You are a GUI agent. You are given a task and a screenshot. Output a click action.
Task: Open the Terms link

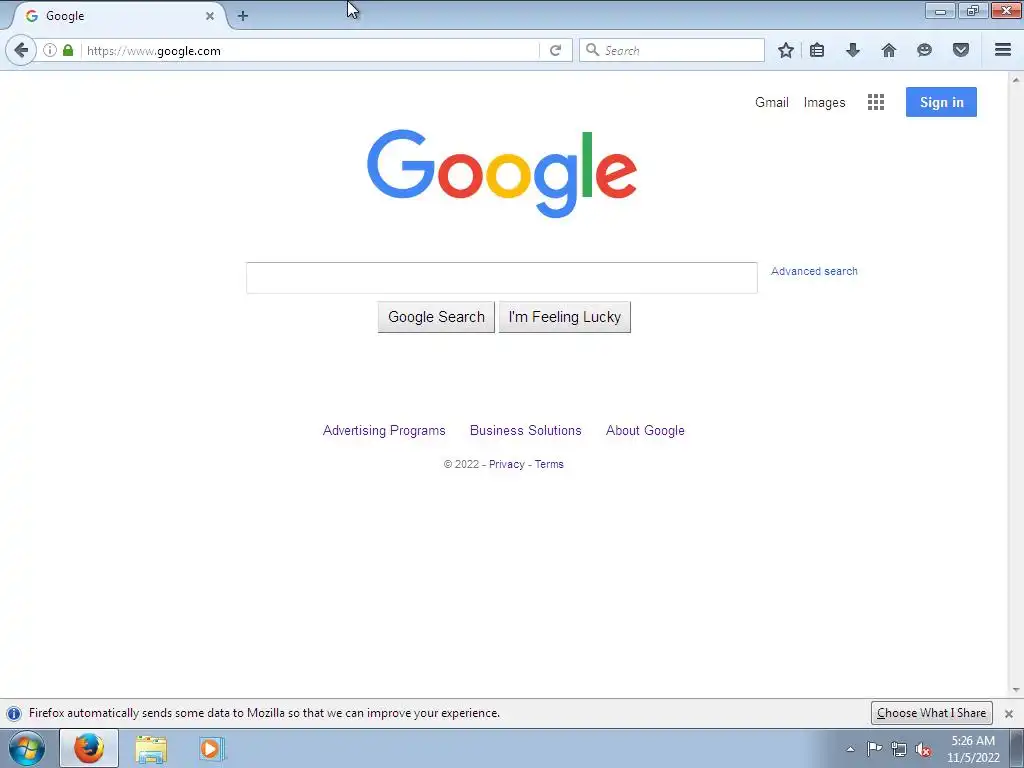coord(549,464)
